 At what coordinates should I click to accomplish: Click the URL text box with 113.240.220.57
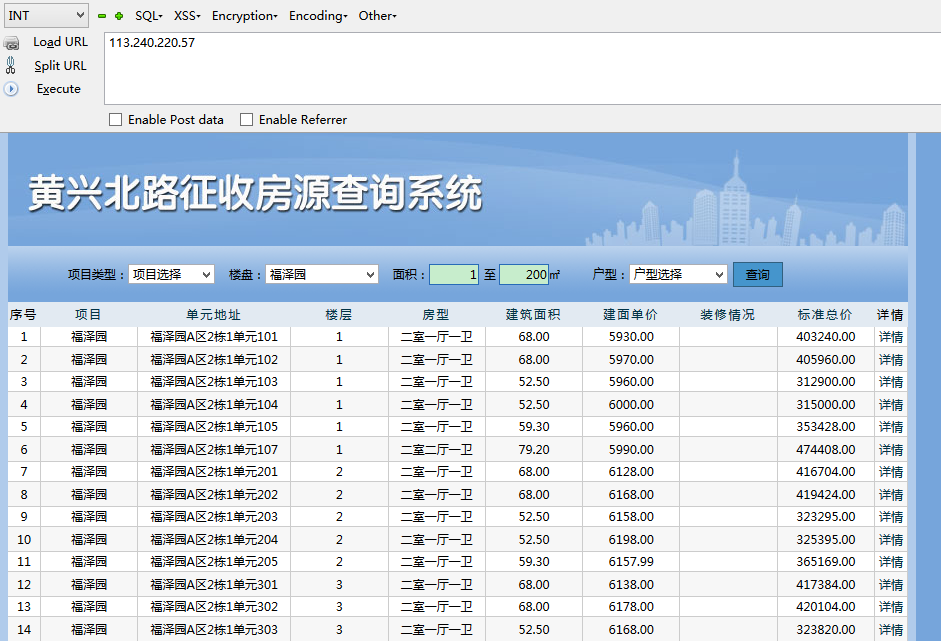[522, 68]
